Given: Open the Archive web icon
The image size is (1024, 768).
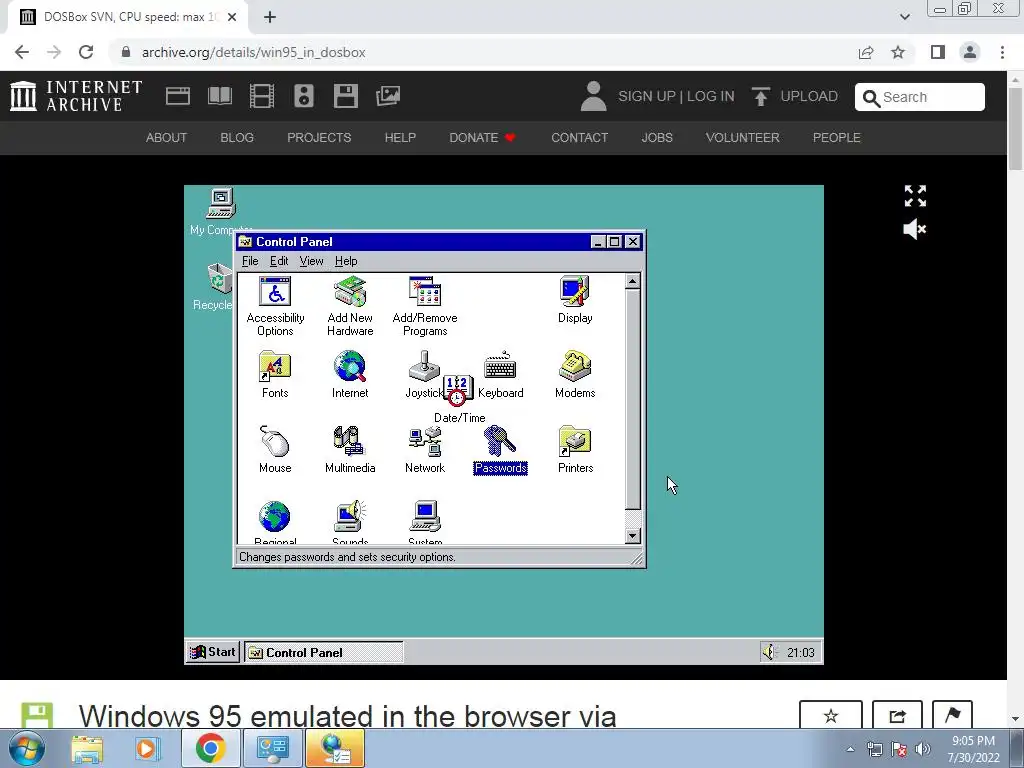Looking at the screenshot, I should (x=178, y=96).
